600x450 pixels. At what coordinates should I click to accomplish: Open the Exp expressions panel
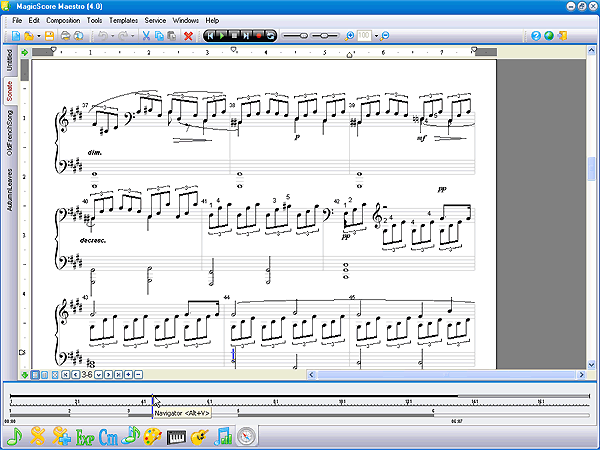[x=85, y=437]
